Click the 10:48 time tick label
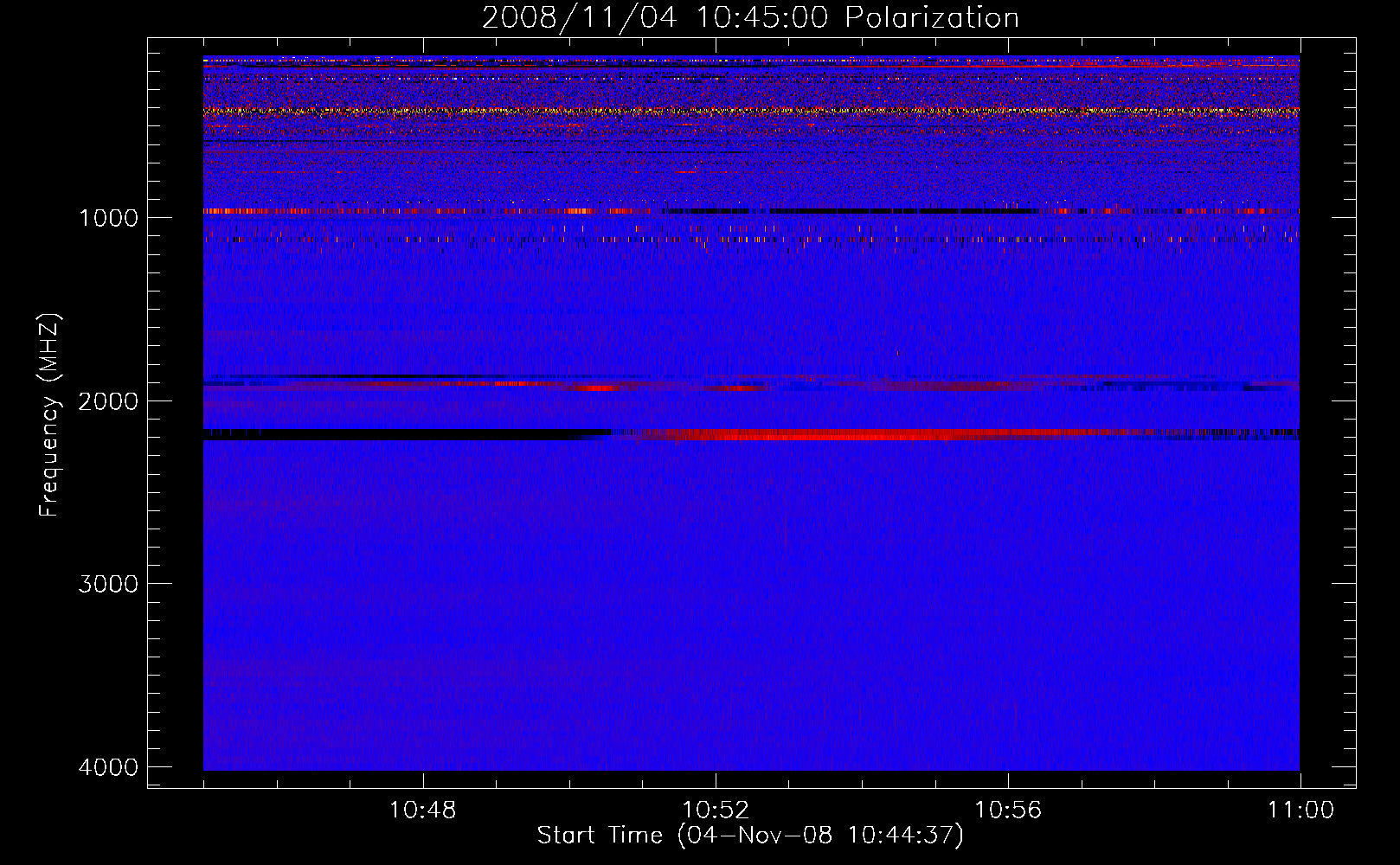This screenshot has height=865, width=1400. tap(422, 811)
